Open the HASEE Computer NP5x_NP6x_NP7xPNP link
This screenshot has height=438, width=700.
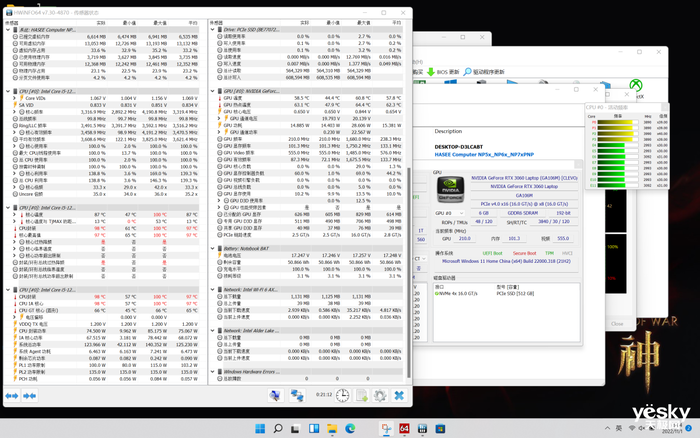point(484,154)
